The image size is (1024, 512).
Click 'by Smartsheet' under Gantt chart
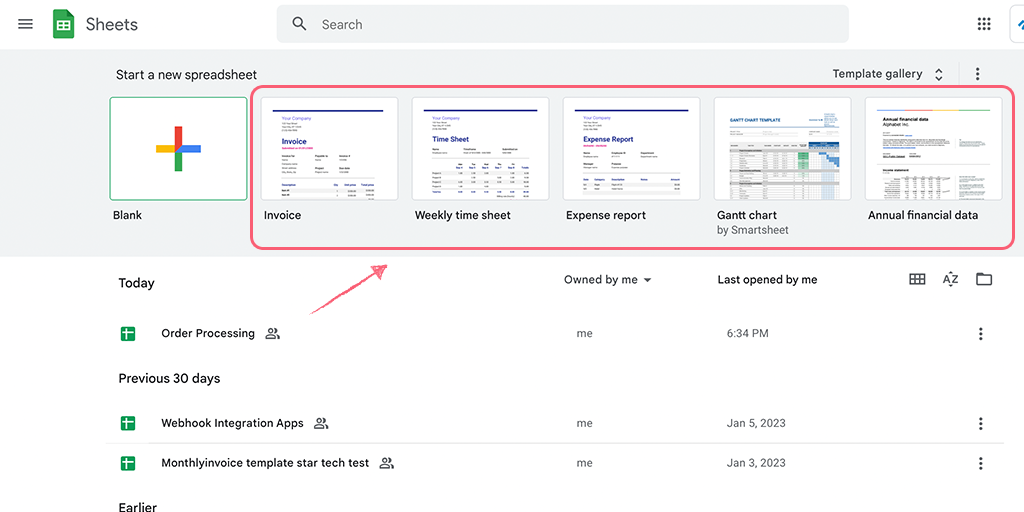tap(752, 230)
